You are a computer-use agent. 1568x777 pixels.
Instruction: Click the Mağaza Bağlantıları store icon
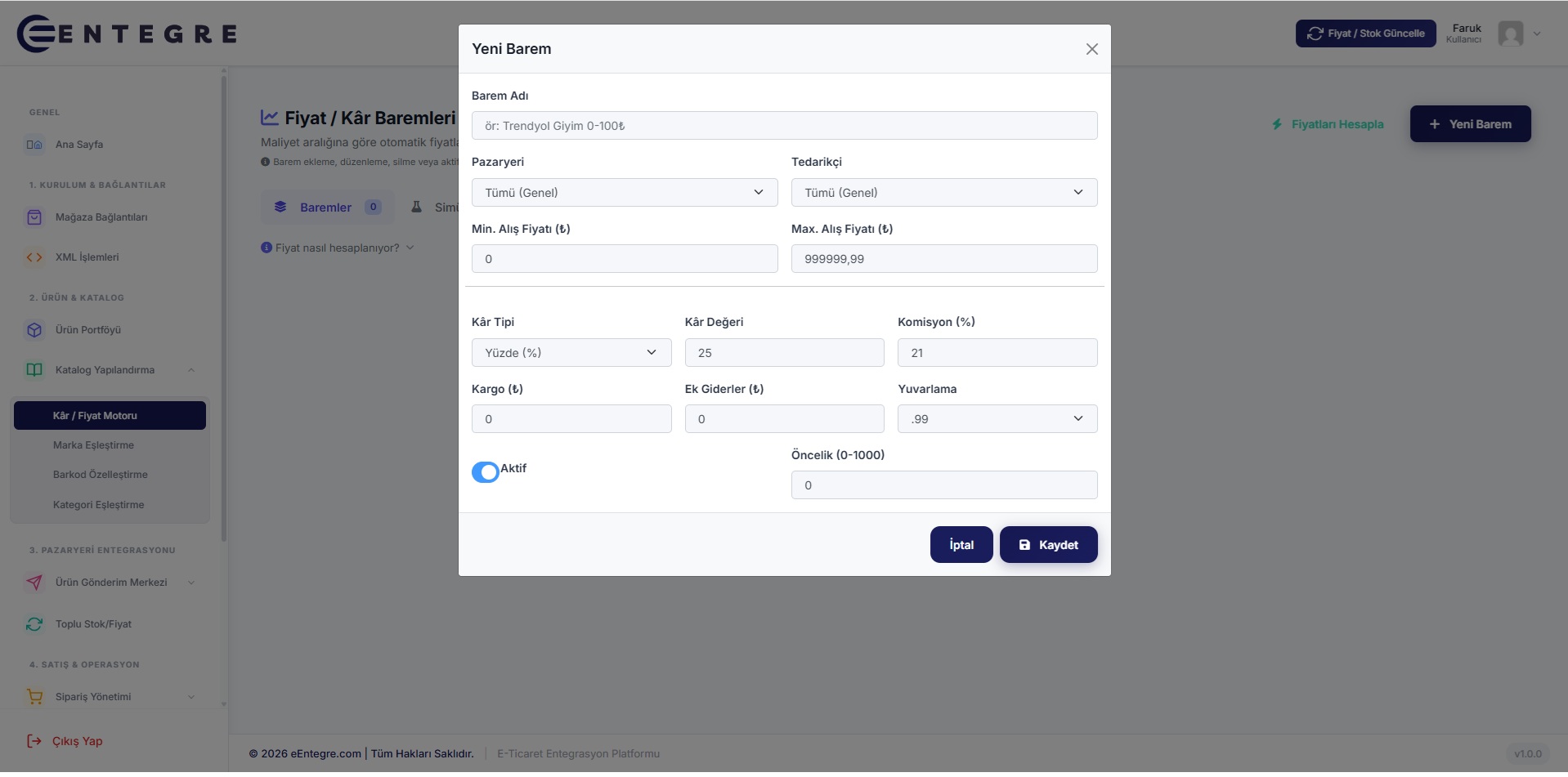click(x=34, y=217)
